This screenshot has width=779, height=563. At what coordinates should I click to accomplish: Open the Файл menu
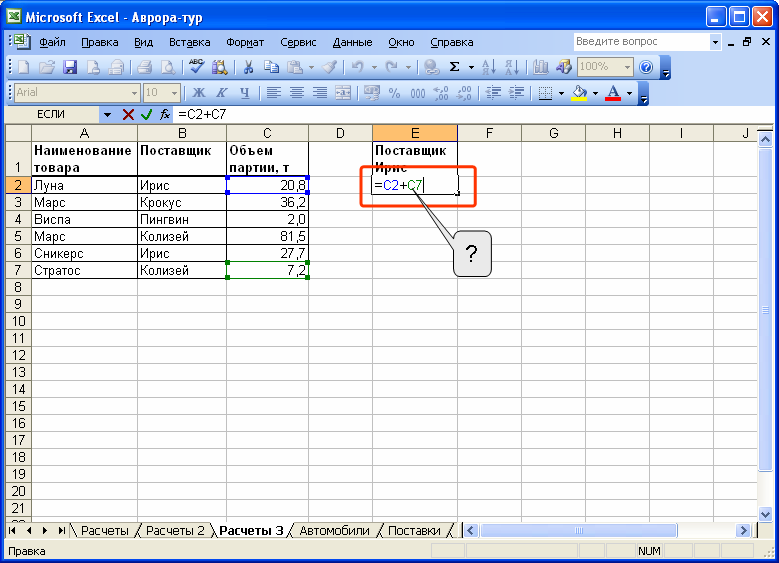click(x=52, y=42)
